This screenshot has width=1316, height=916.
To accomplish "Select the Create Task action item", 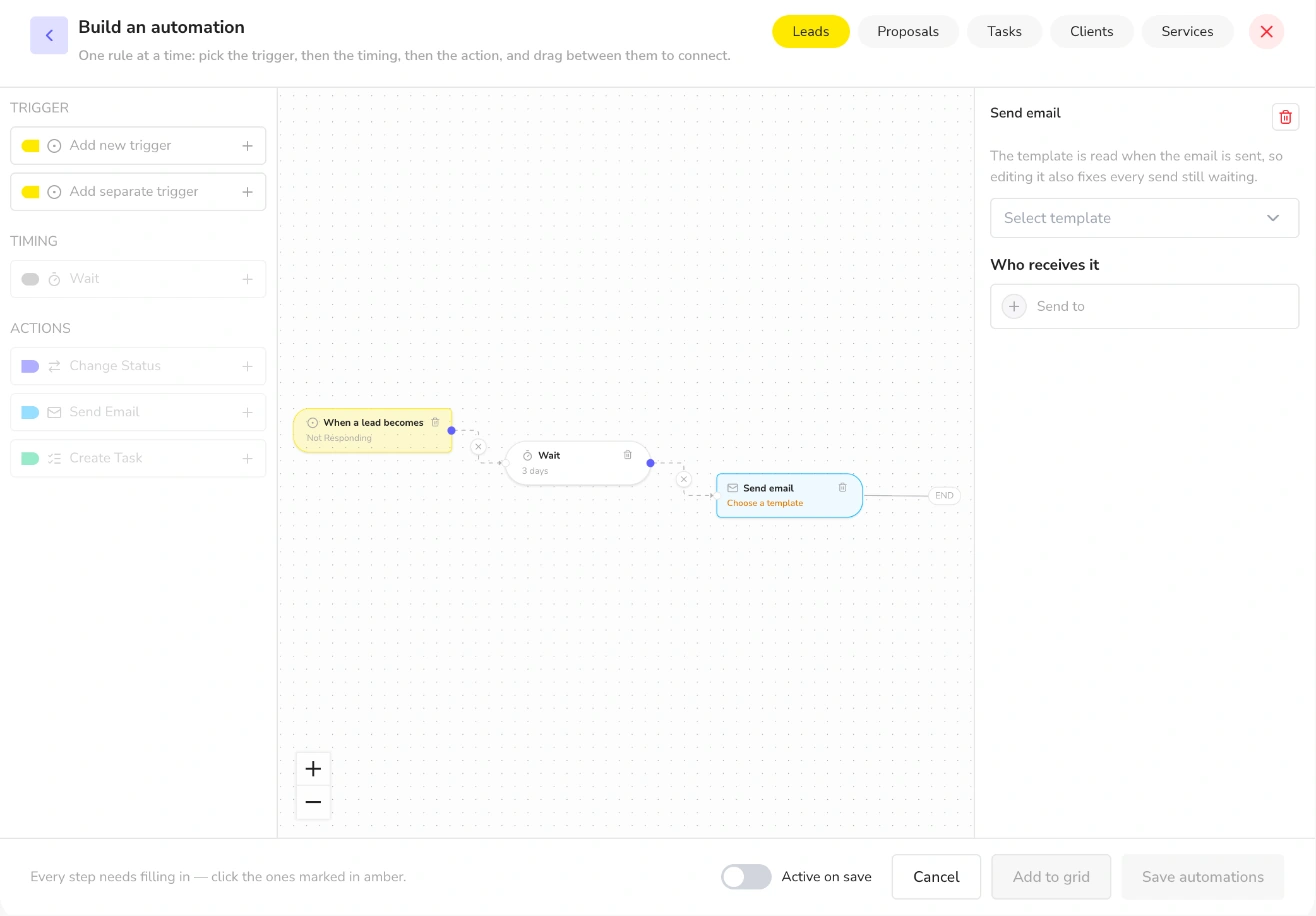I will (x=138, y=458).
